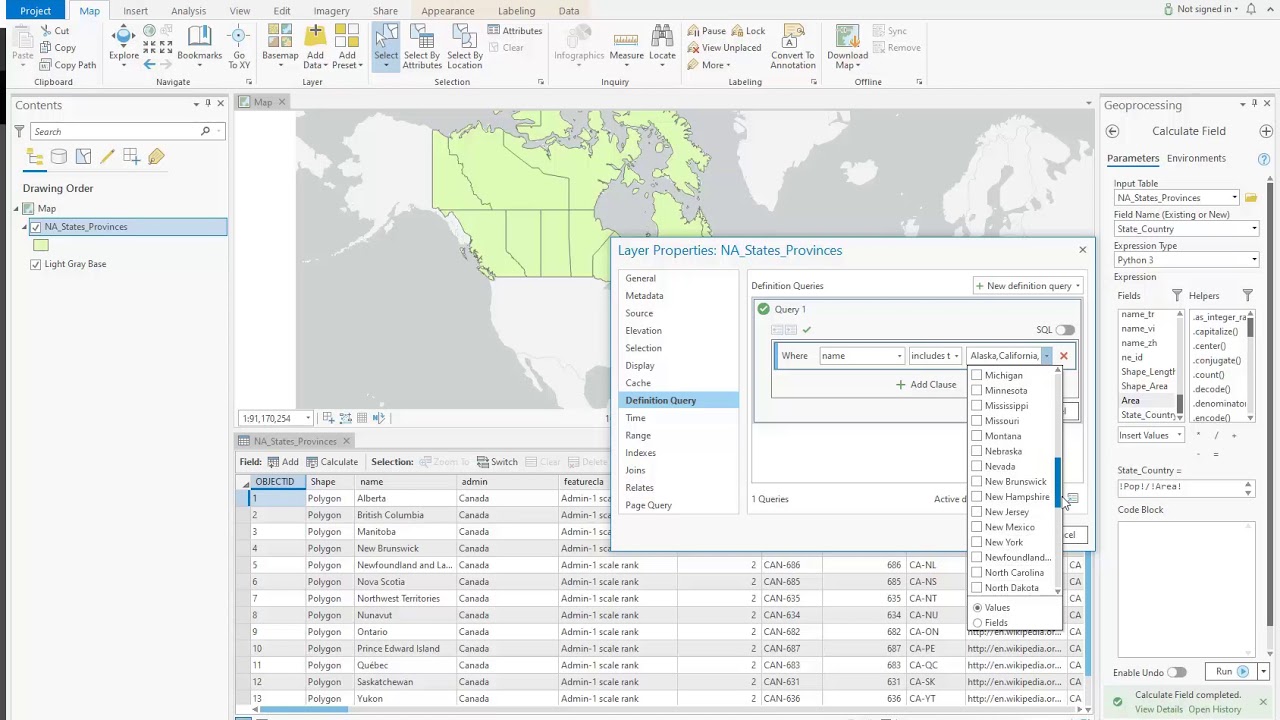Open the 'includes' operator dropdown

pos(956,356)
